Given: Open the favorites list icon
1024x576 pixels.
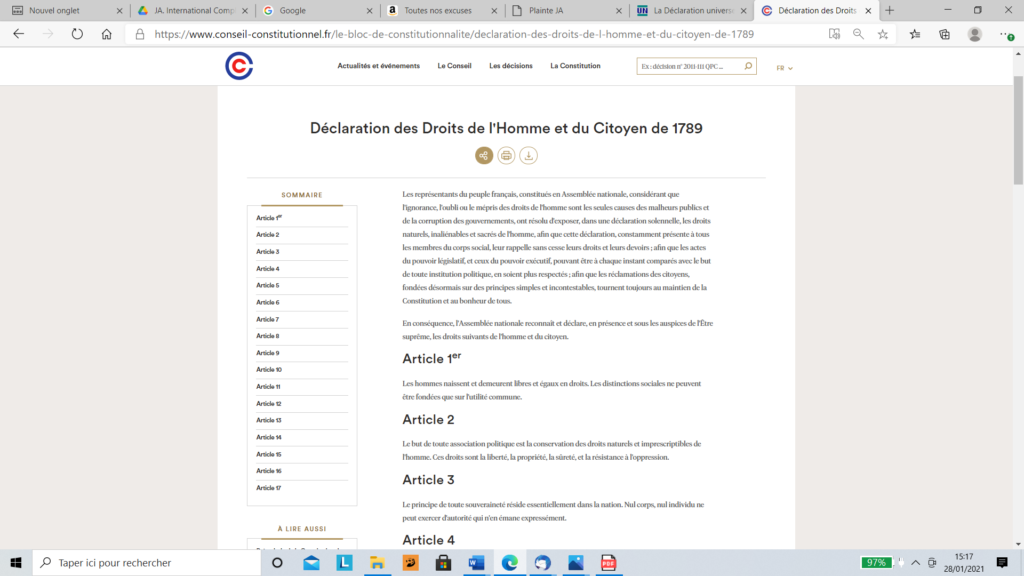Looking at the screenshot, I should coord(915,34).
